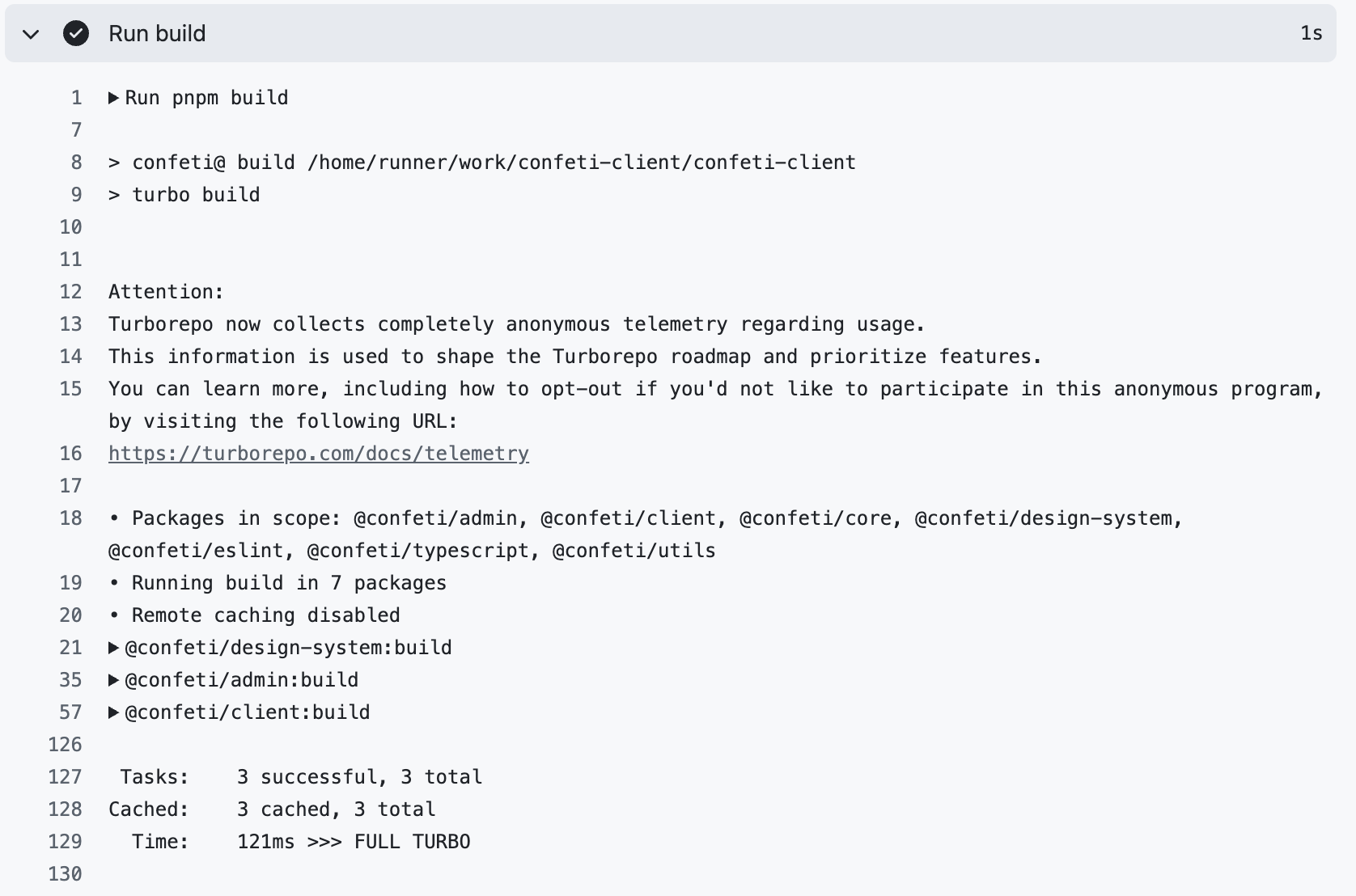Collapse the Run build step chevron

[x=31, y=34]
